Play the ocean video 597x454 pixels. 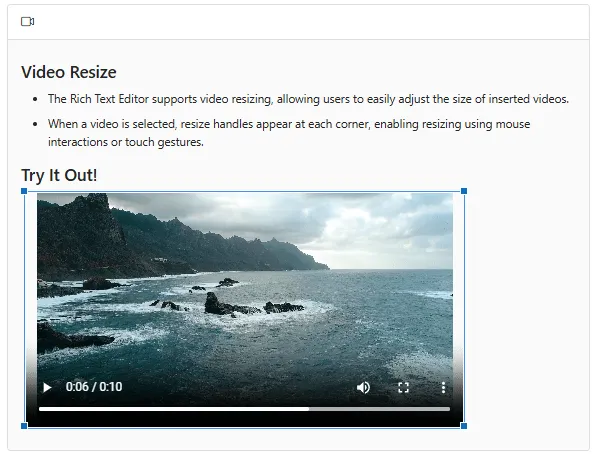(x=47, y=387)
